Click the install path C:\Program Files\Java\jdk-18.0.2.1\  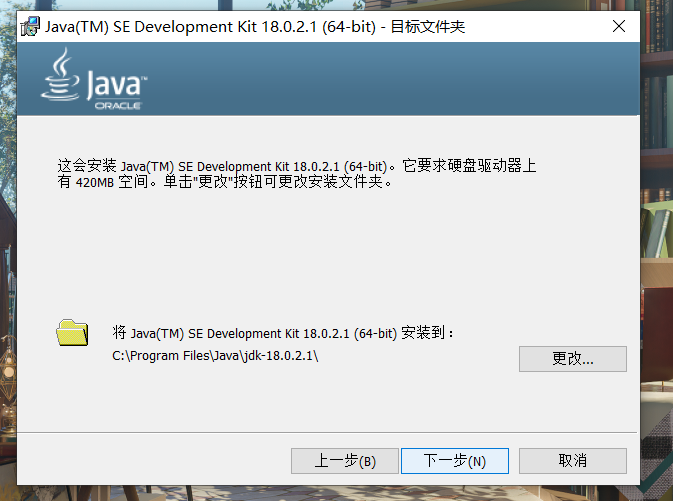pos(215,356)
